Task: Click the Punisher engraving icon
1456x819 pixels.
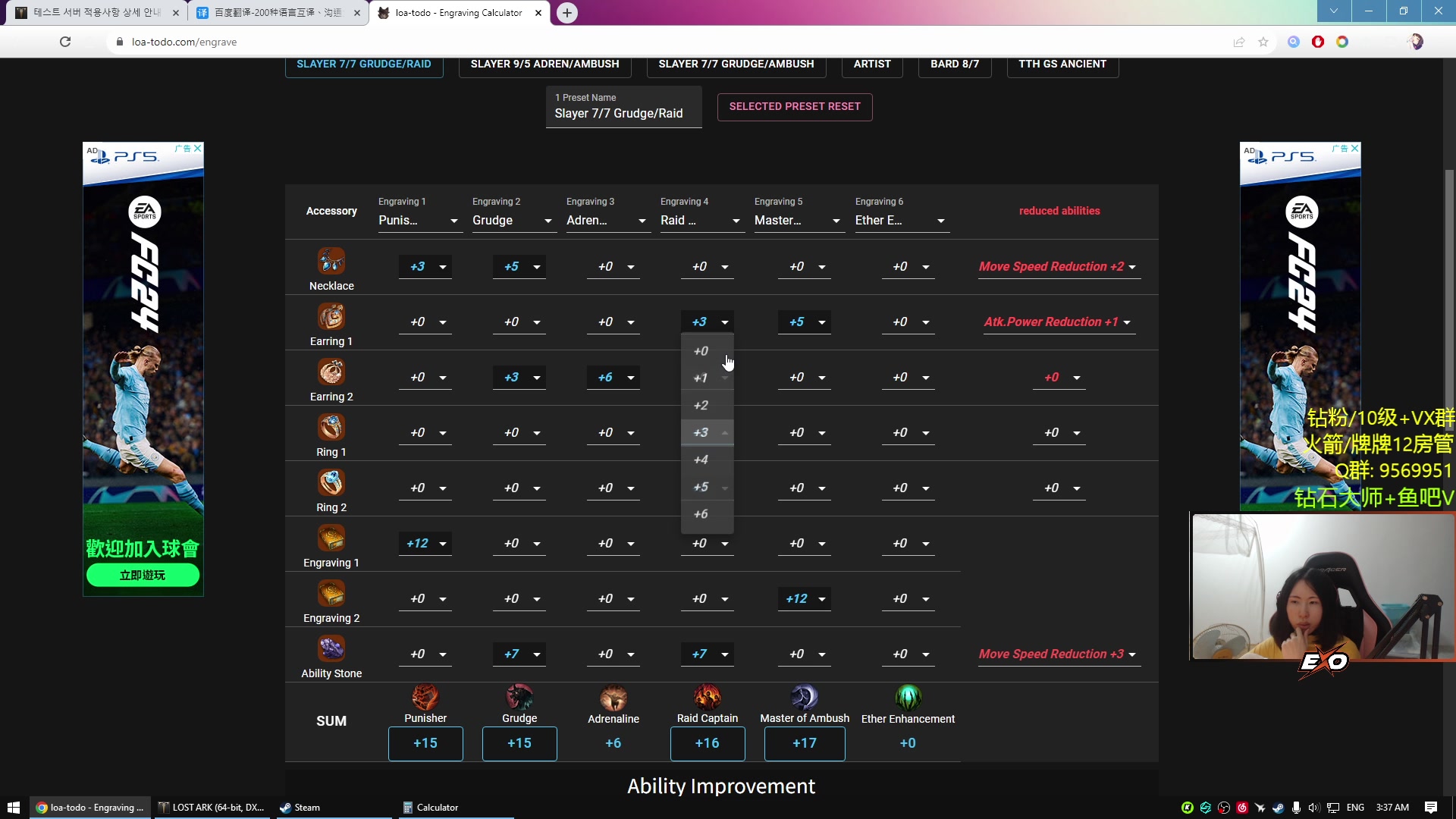Action: 425,697
